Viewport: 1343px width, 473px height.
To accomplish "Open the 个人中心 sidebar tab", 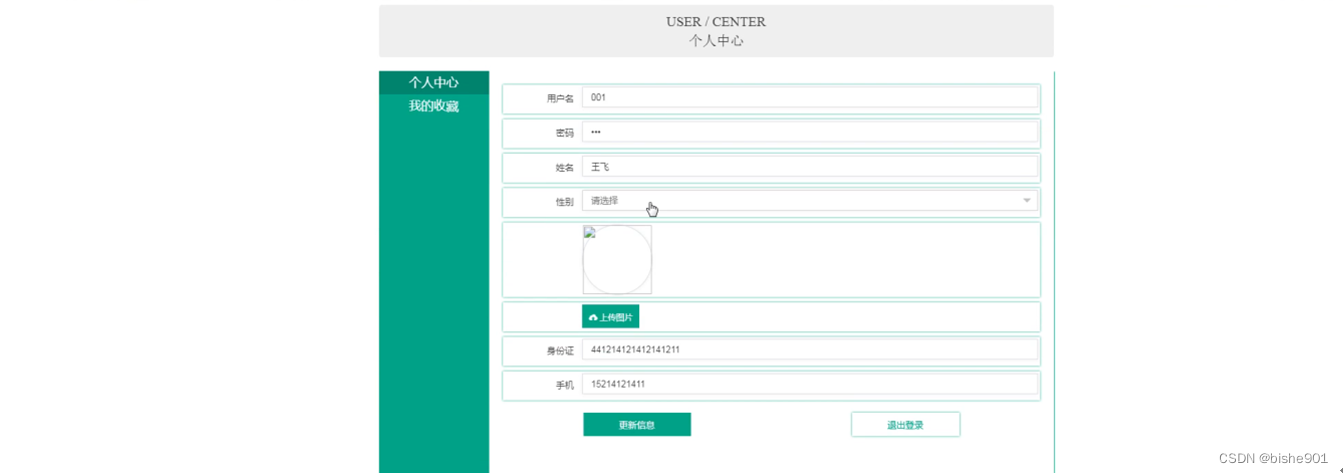I will pos(433,82).
